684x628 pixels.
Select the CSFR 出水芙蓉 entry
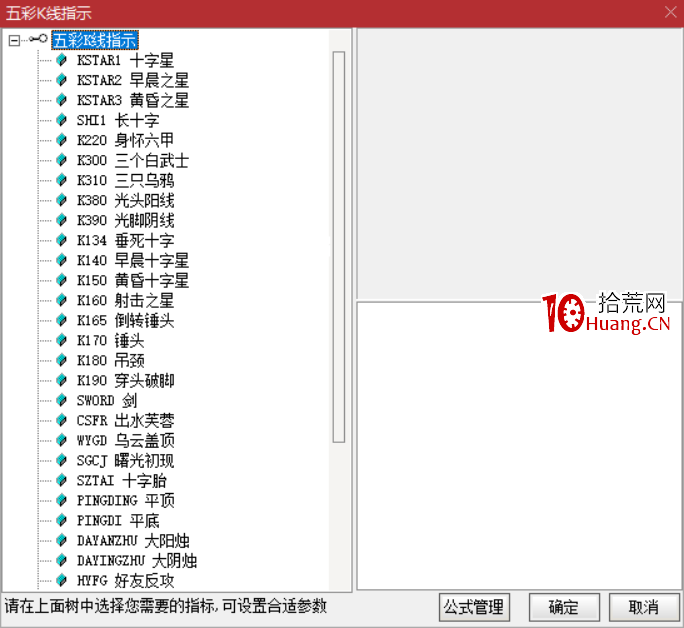[126, 421]
